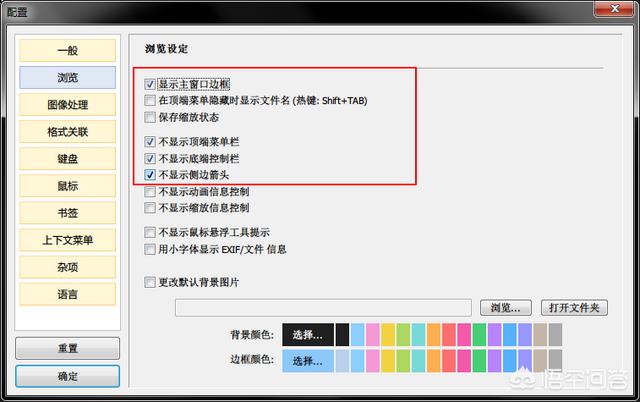640x402 pixels.
Task: Tick 不显示鼠标悬浮工具提示 checkbox
Action: click(150, 233)
